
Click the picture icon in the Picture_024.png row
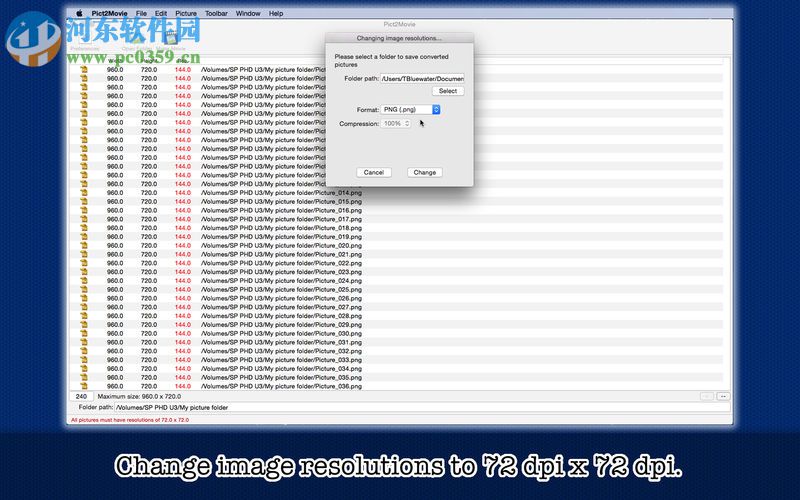pyautogui.click(x=84, y=281)
